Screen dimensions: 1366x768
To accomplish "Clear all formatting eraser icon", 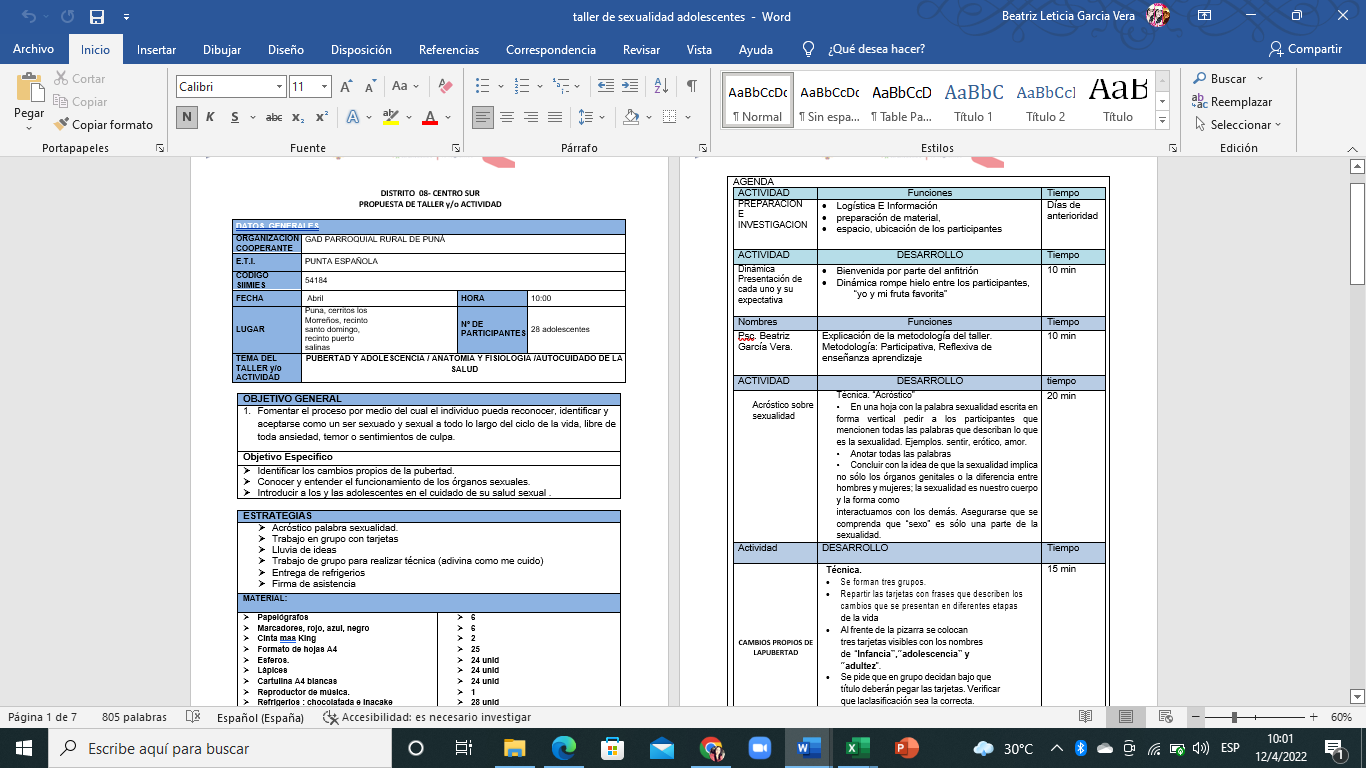I will point(447,87).
